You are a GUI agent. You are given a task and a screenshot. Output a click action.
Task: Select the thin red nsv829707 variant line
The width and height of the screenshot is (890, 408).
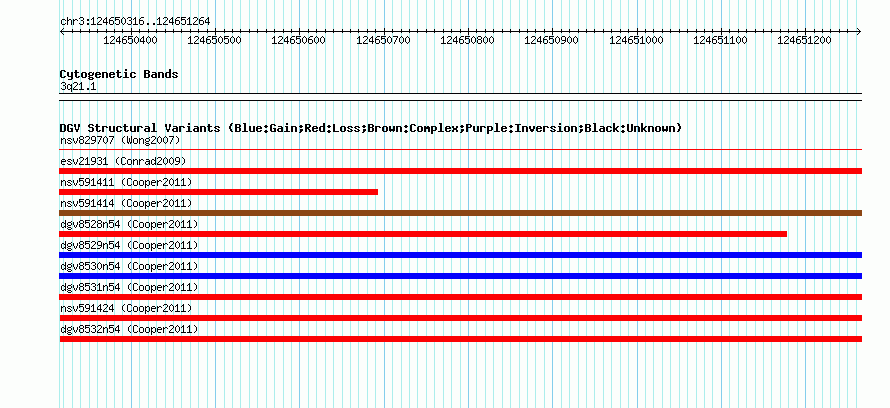pyautogui.click(x=461, y=150)
